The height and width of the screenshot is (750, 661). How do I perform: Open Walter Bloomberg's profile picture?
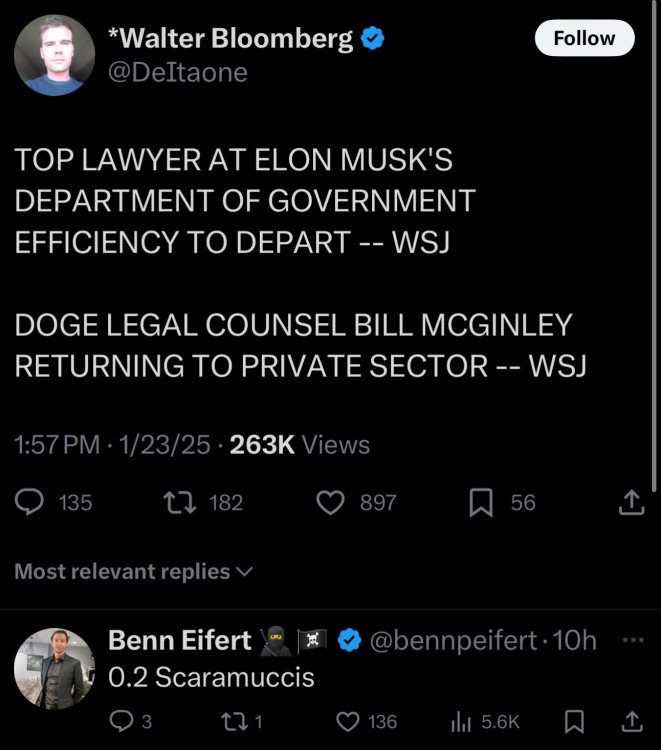tap(54, 57)
